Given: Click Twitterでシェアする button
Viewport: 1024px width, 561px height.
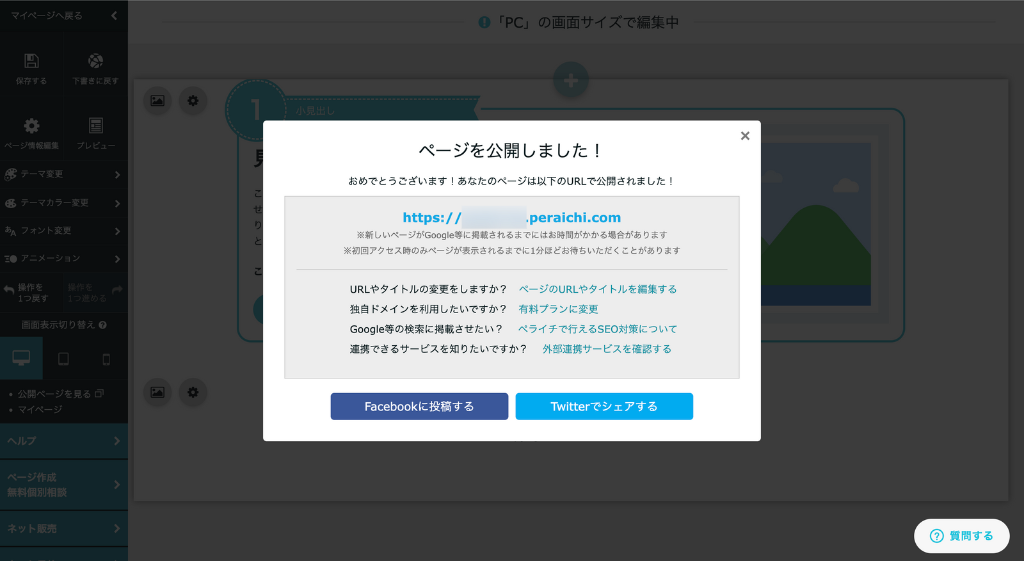Looking at the screenshot, I should click(x=604, y=406).
